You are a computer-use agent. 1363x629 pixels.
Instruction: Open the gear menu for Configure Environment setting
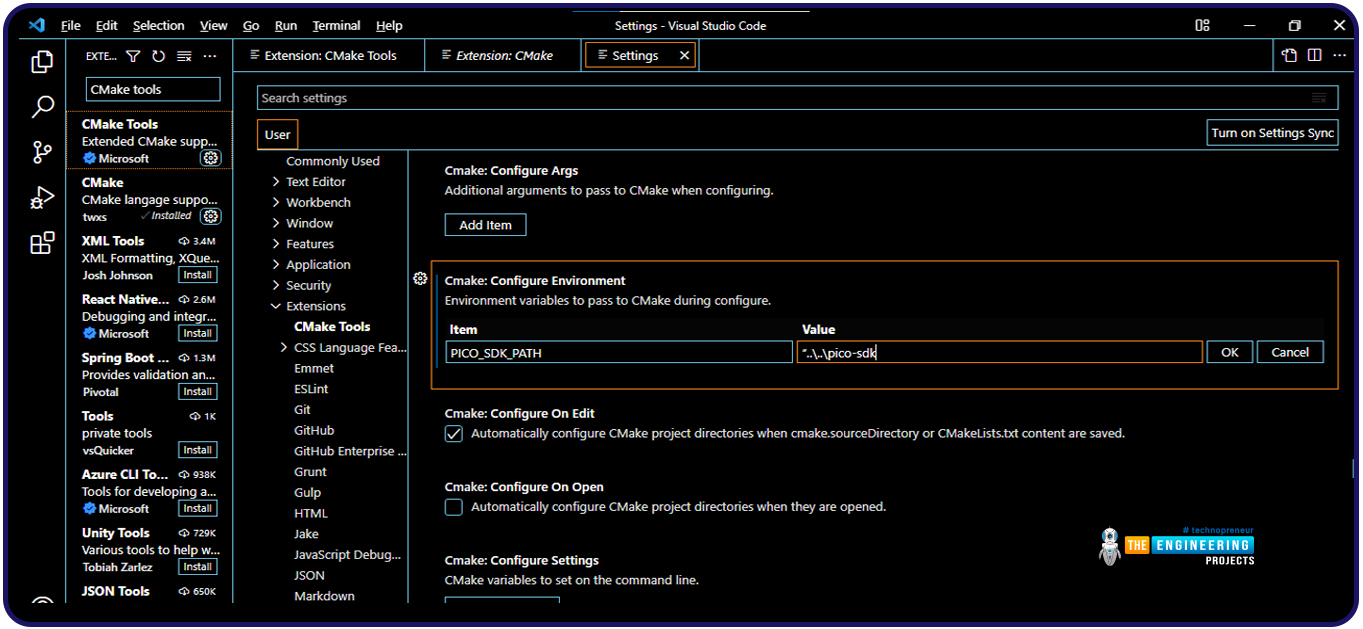point(420,279)
